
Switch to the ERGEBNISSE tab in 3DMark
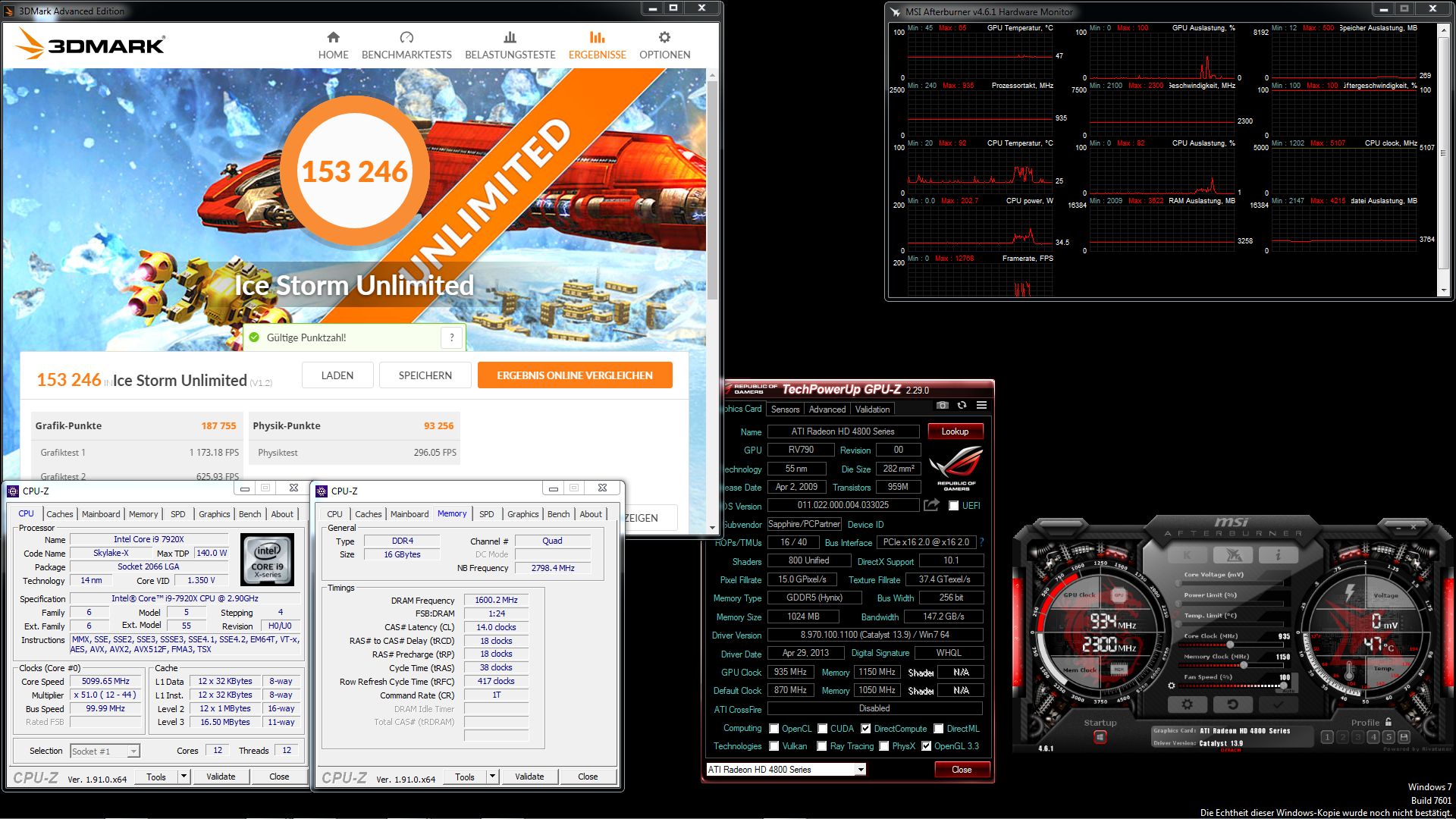coord(597,45)
